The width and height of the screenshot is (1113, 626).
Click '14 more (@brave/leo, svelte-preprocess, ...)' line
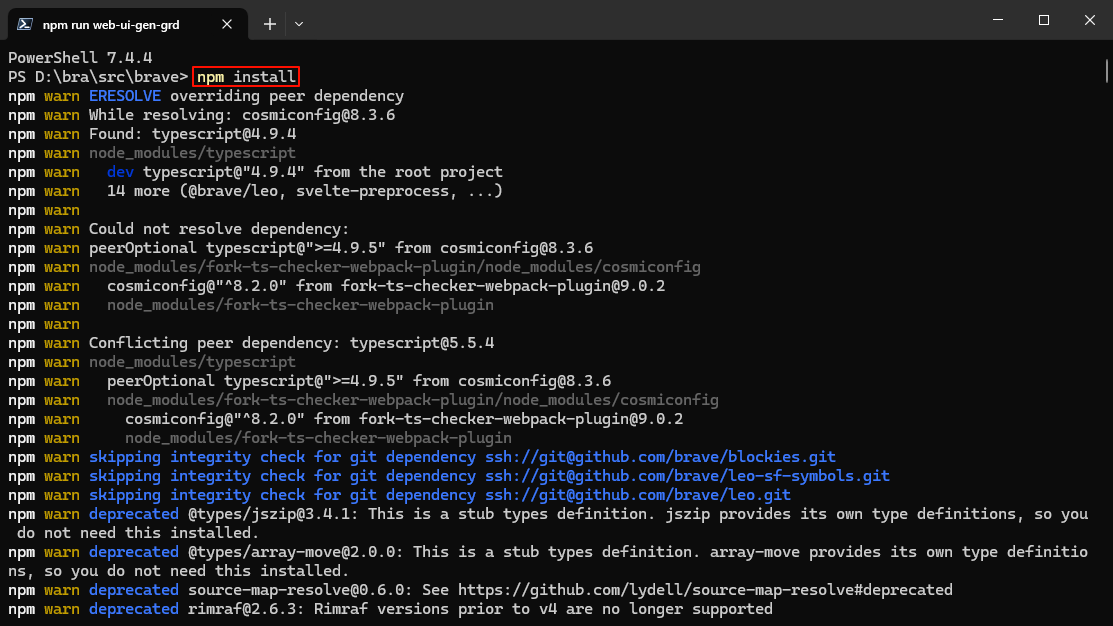click(x=305, y=191)
